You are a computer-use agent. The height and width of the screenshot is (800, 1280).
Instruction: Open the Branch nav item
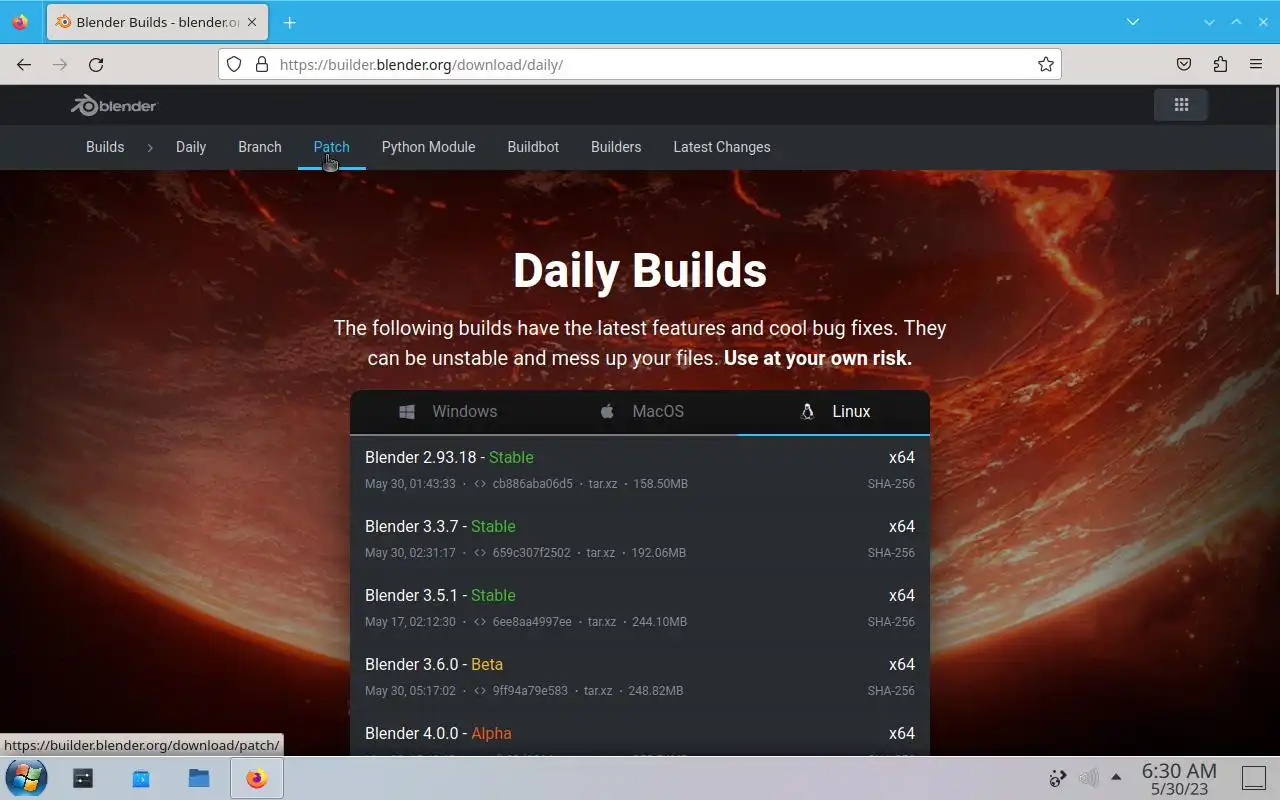point(260,147)
